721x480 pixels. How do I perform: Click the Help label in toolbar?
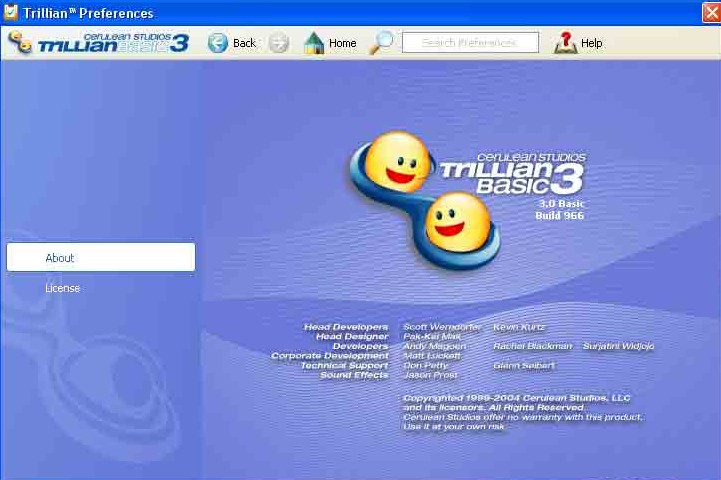click(591, 43)
